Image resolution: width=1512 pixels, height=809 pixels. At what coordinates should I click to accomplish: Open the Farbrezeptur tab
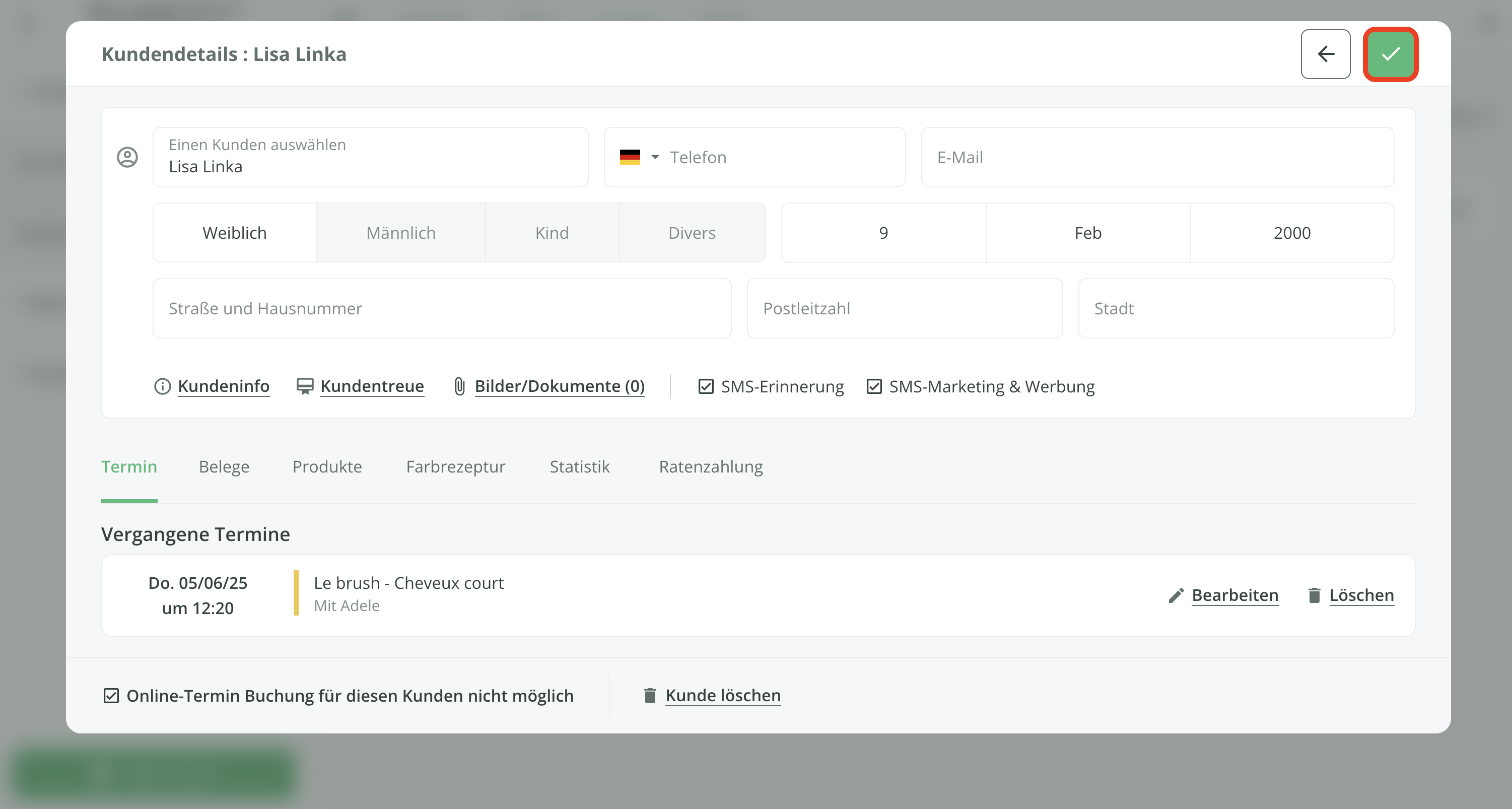coord(455,467)
